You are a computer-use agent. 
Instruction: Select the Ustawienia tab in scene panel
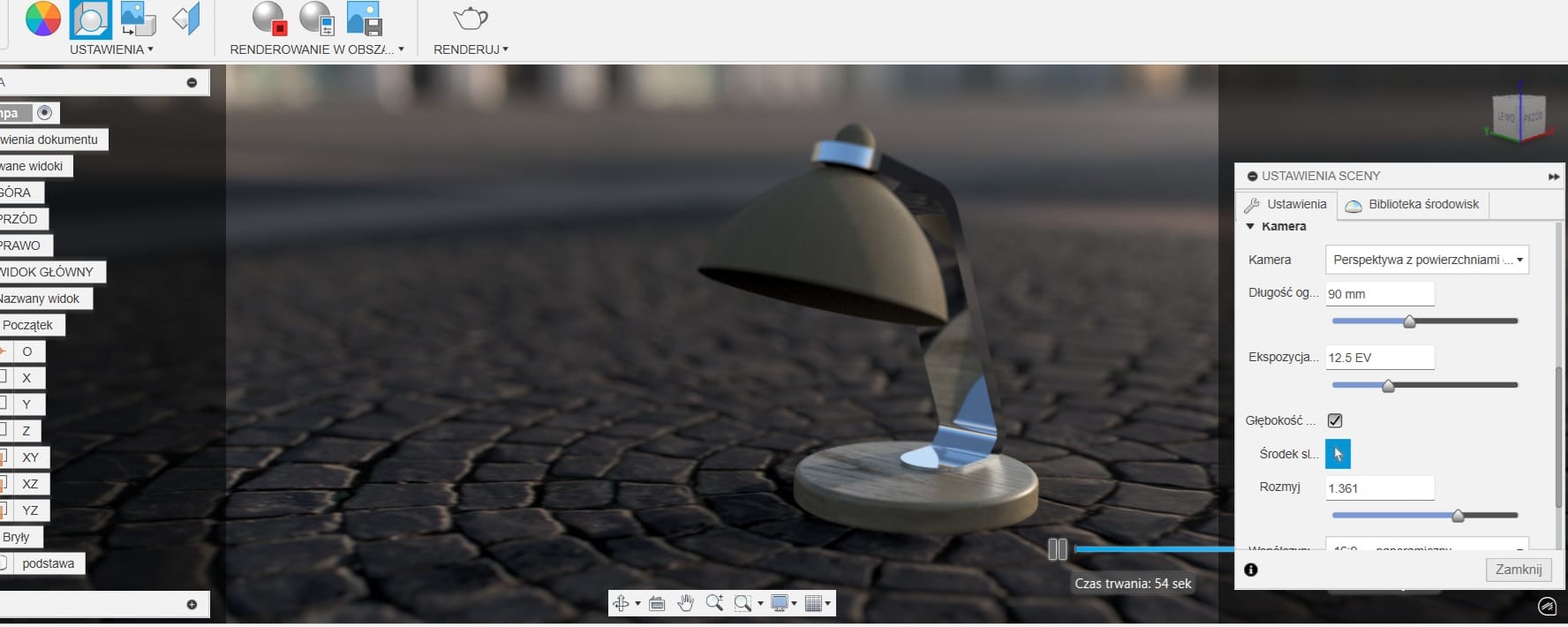coord(1285,205)
